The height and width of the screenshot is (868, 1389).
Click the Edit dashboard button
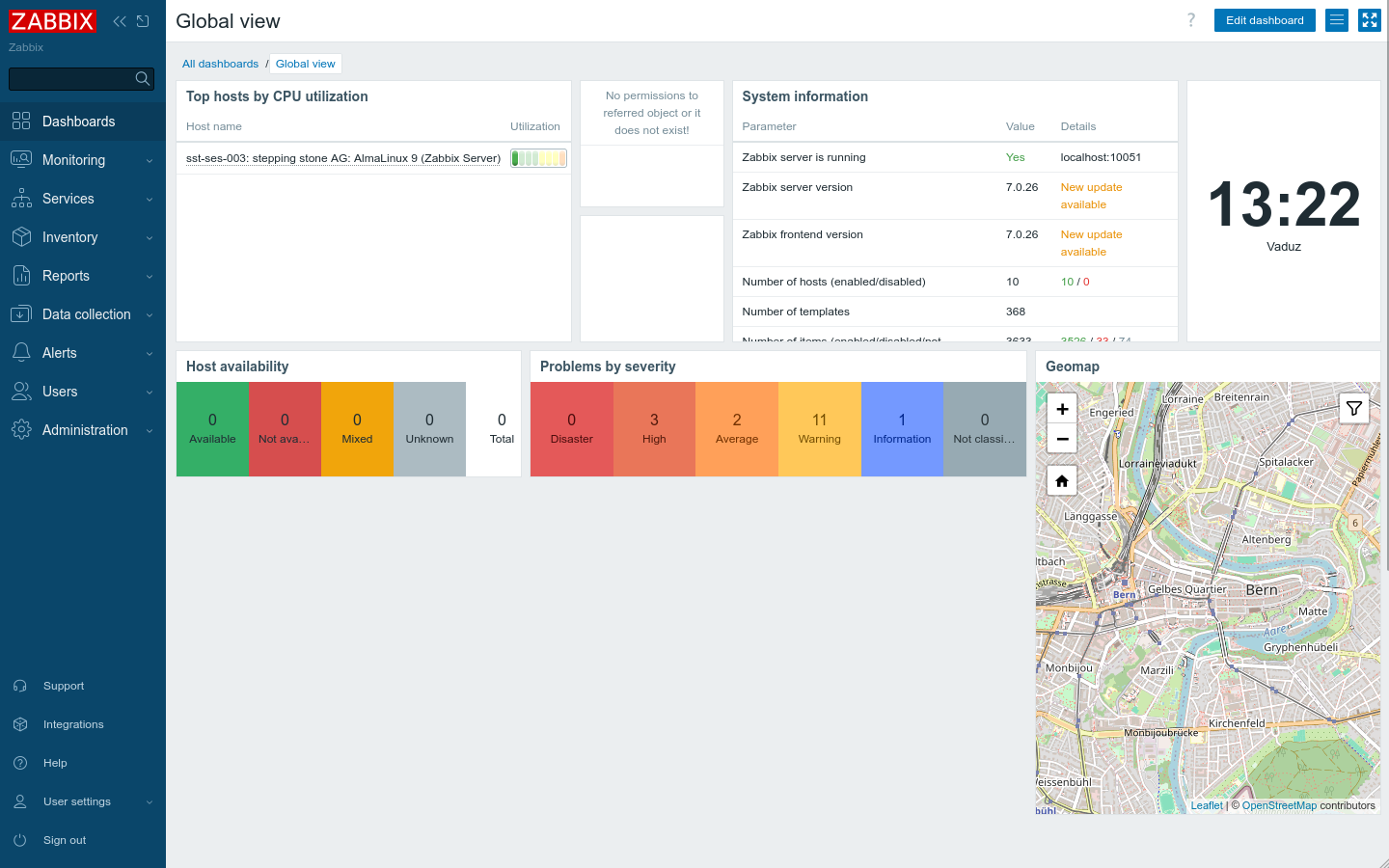(1265, 20)
